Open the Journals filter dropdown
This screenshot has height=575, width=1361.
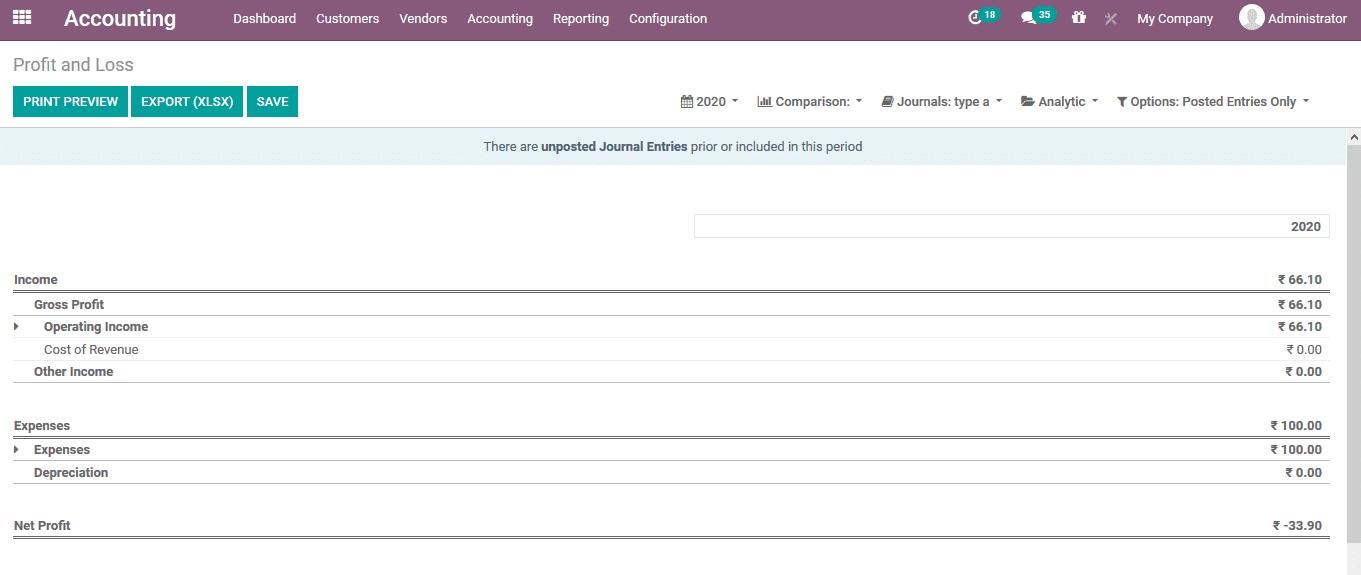941,102
